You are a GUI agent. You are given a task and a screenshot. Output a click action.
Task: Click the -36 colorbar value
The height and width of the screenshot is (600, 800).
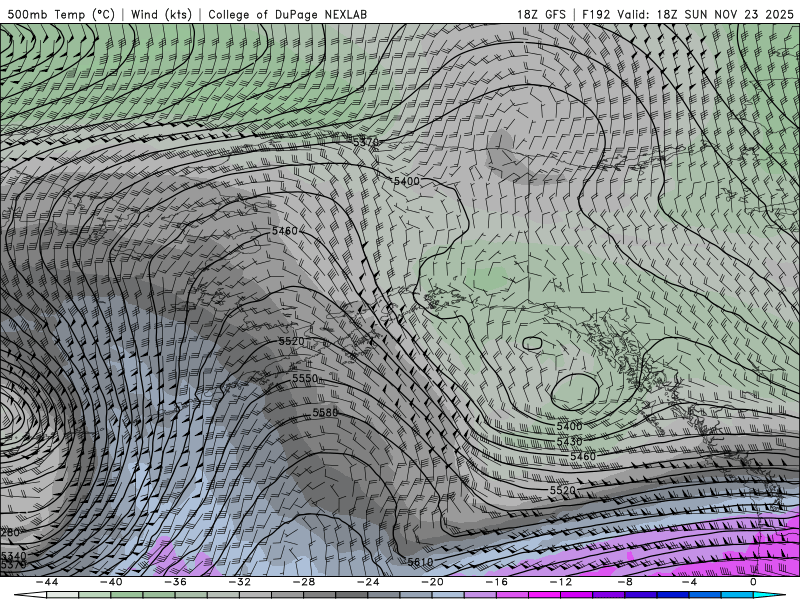pos(176,582)
